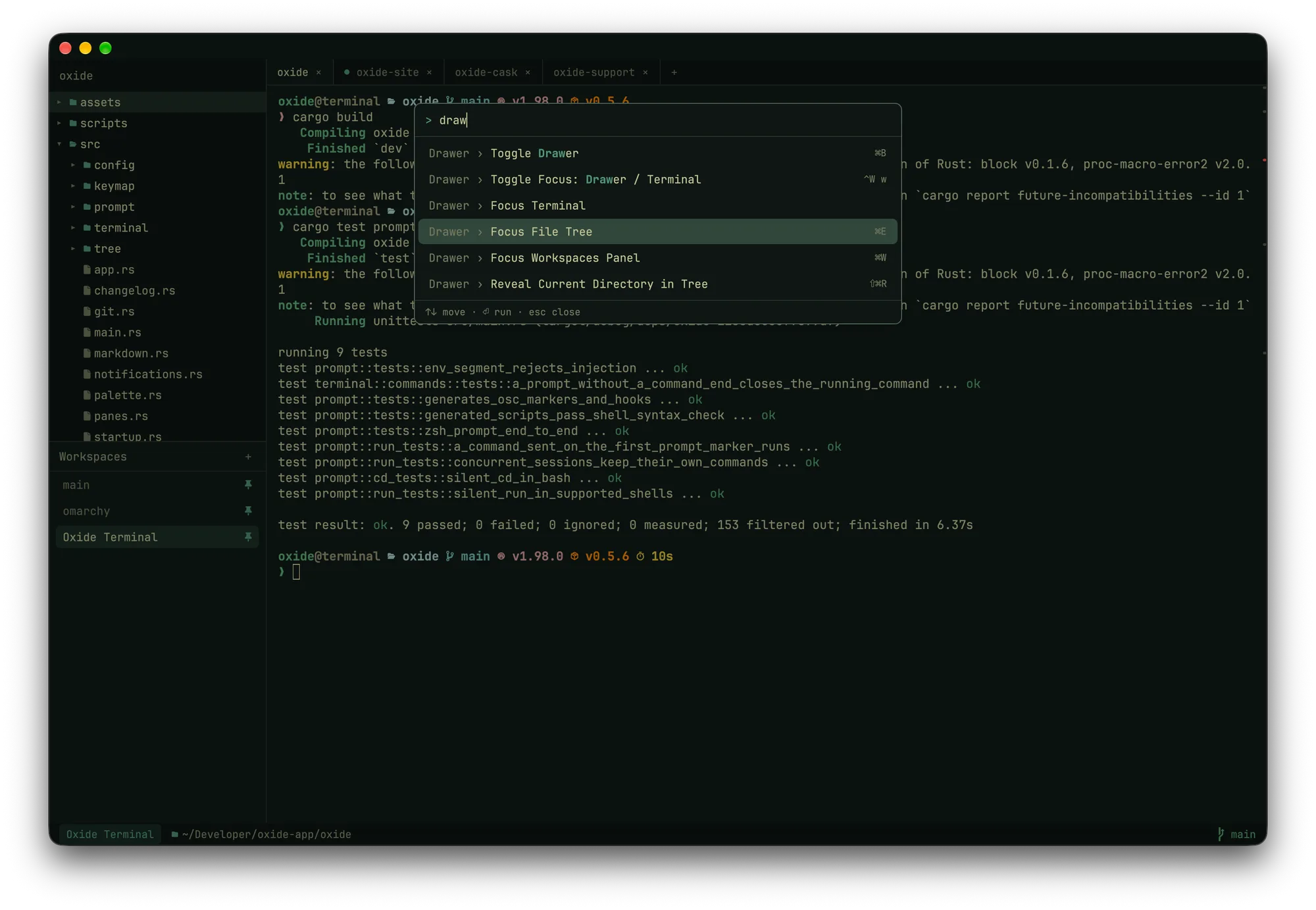Run Focus File Tree command

pyautogui.click(x=658, y=232)
